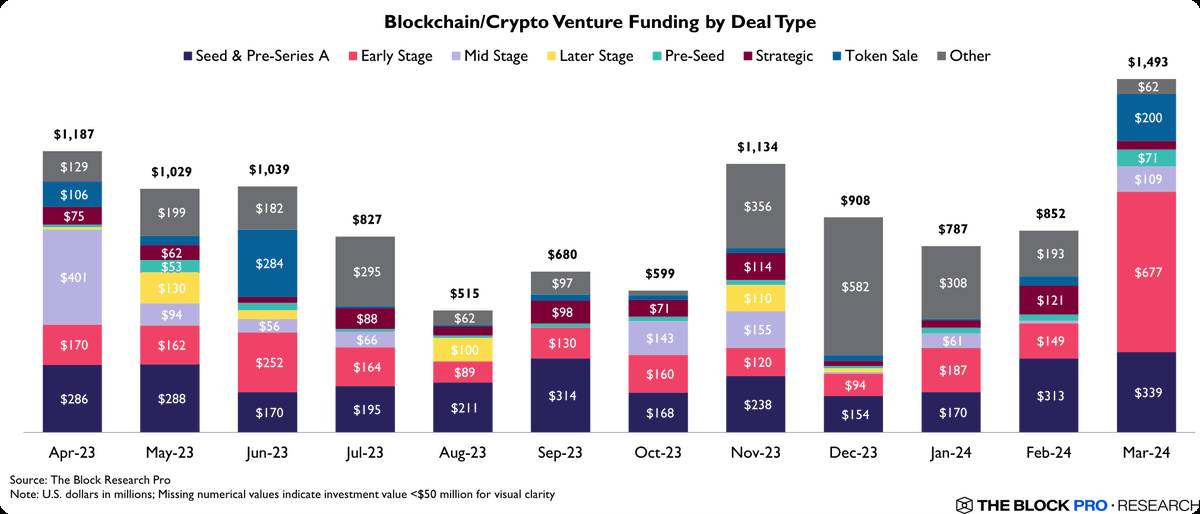Click The Block cube logo icon
The height and width of the screenshot is (514, 1200).
[964, 504]
